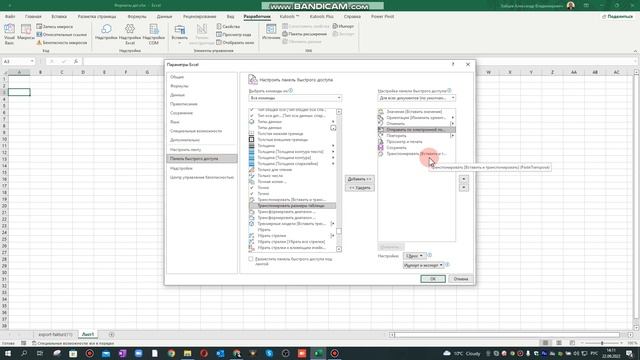Click the Поделиться button at top right
This screenshot has width=640, height=360.
tap(617, 17)
